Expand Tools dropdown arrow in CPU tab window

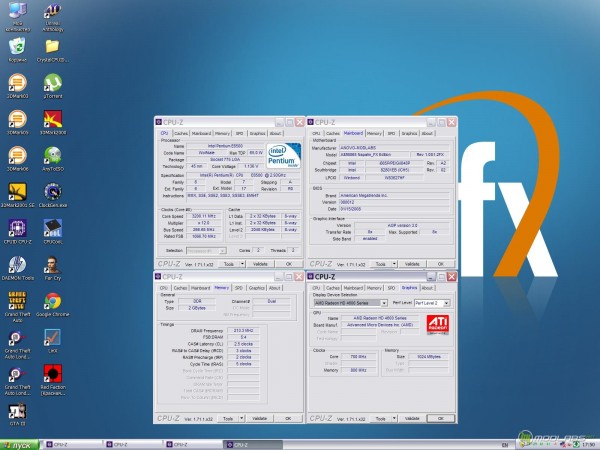[242, 264]
